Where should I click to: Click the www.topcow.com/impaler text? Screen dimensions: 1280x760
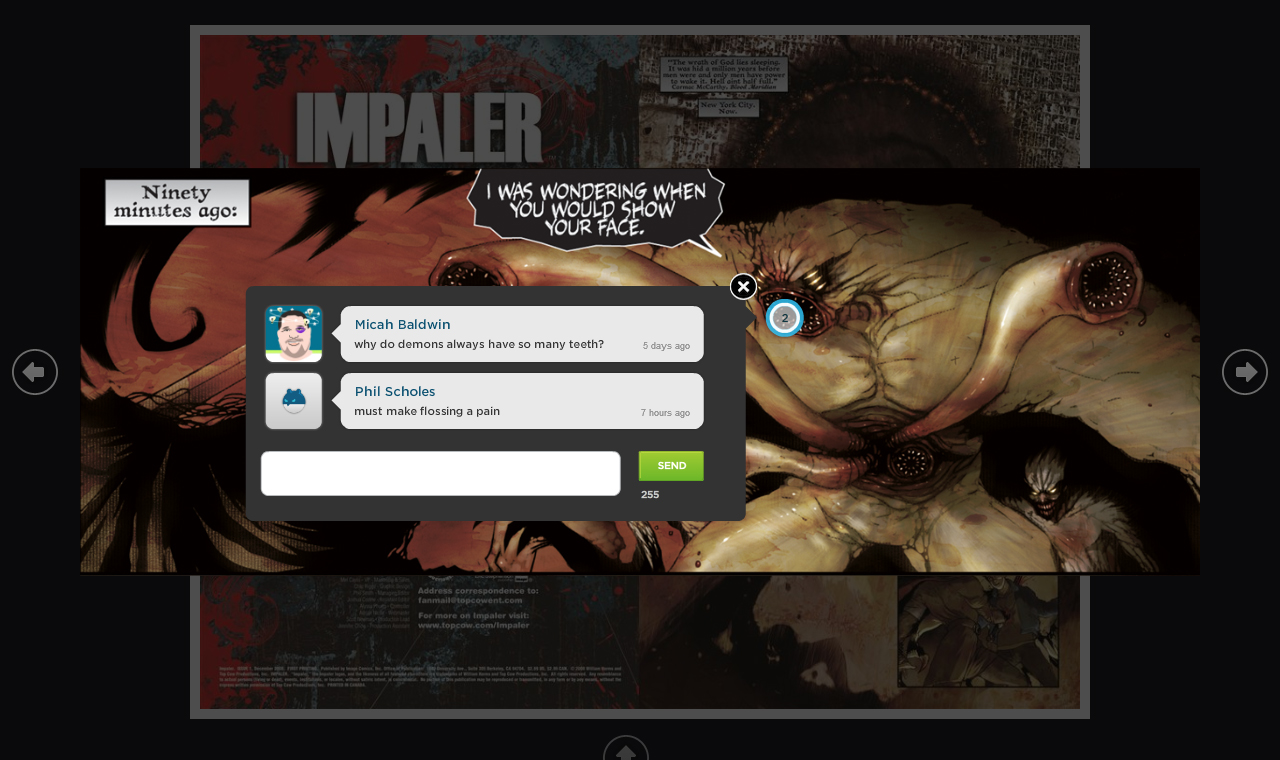[474, 625]
